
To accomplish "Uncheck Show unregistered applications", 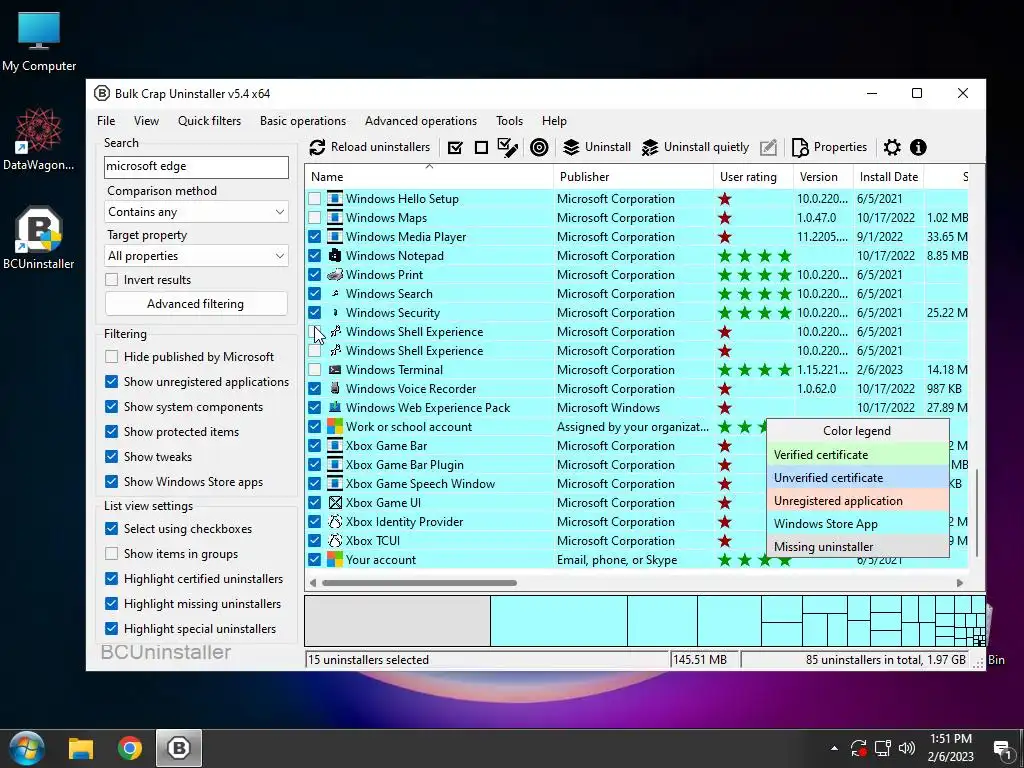I will 112,381.
